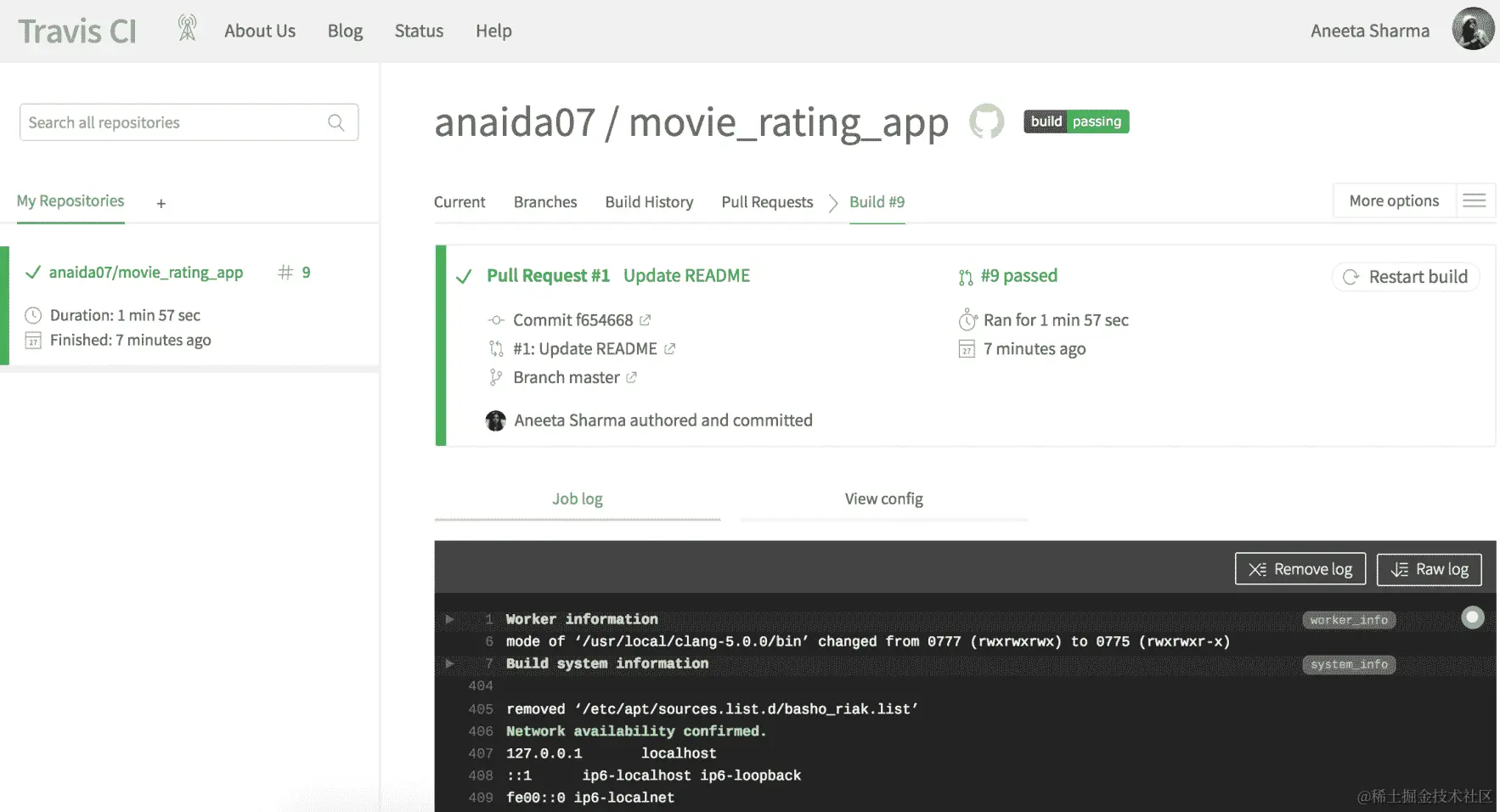Open the Raw log button

pos(1429,569)
